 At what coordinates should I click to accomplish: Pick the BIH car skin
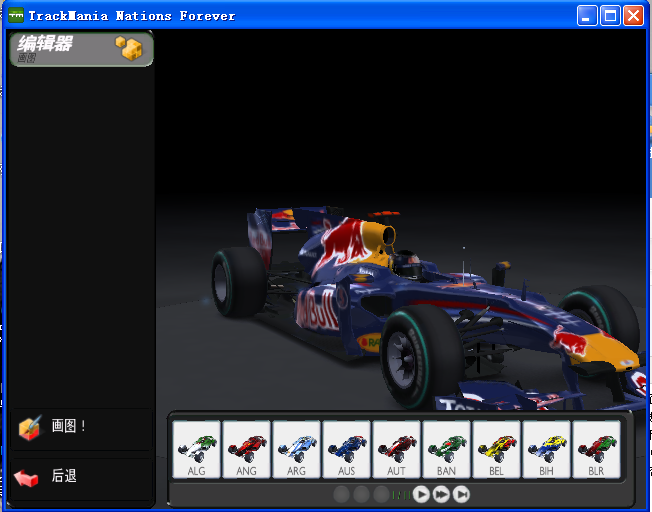(546, 449)
